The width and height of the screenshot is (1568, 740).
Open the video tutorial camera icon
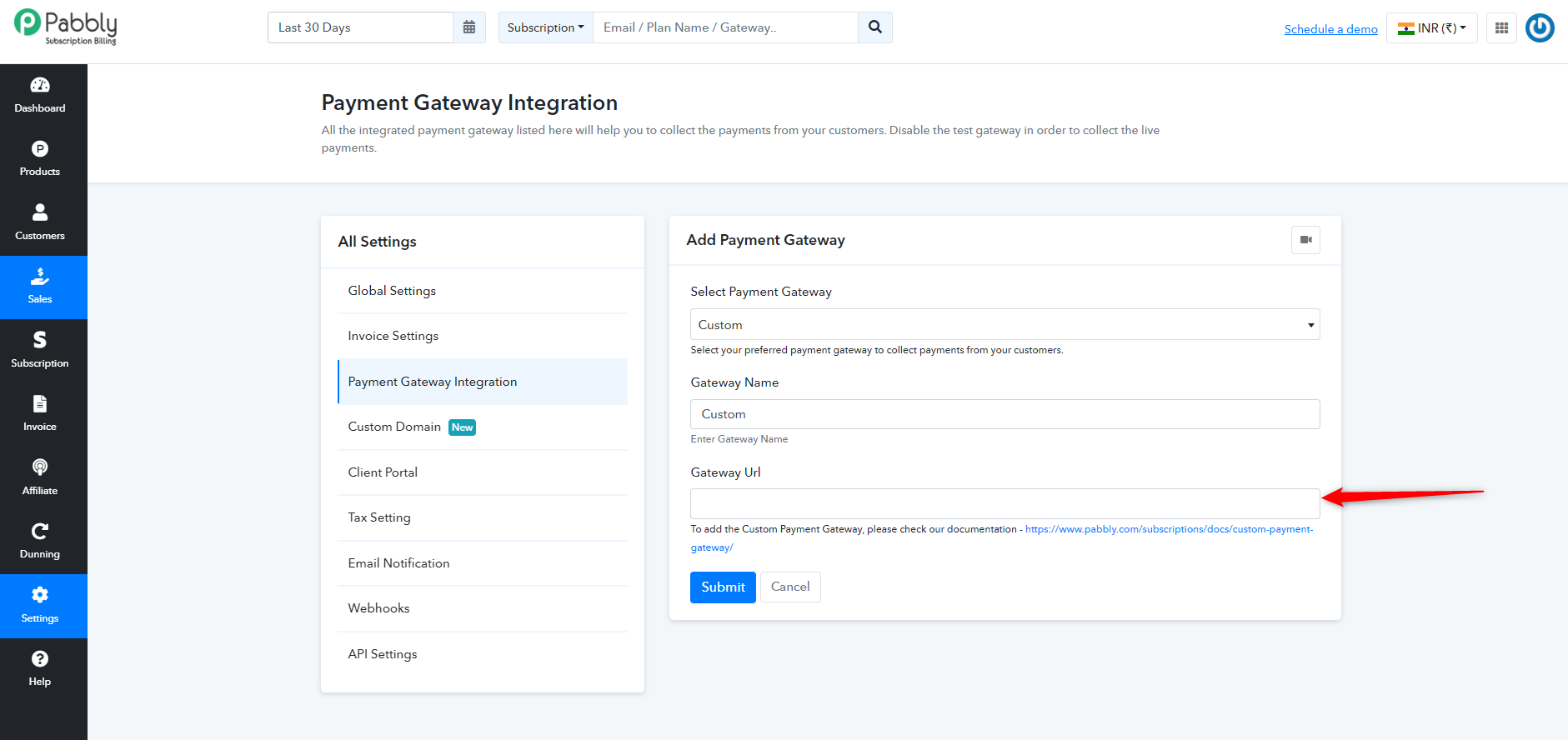point(1305,240)
